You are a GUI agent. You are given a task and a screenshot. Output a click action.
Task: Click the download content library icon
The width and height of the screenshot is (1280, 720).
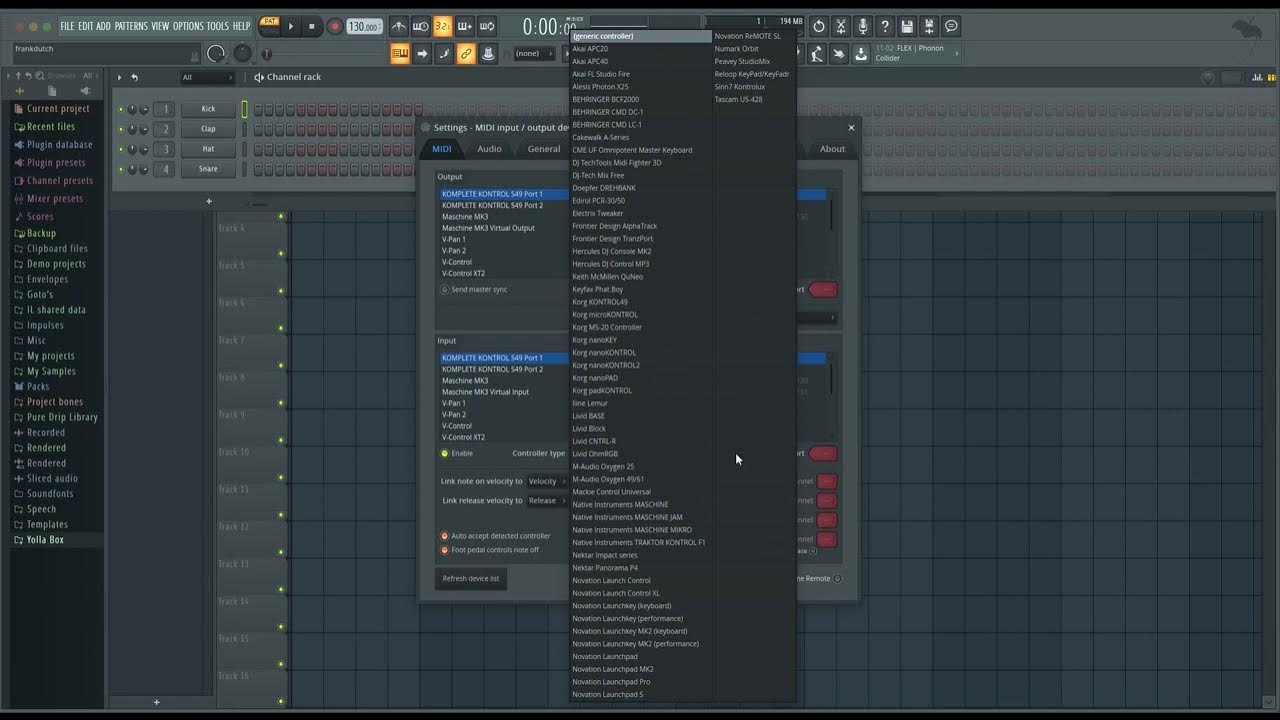click(861, 53)
